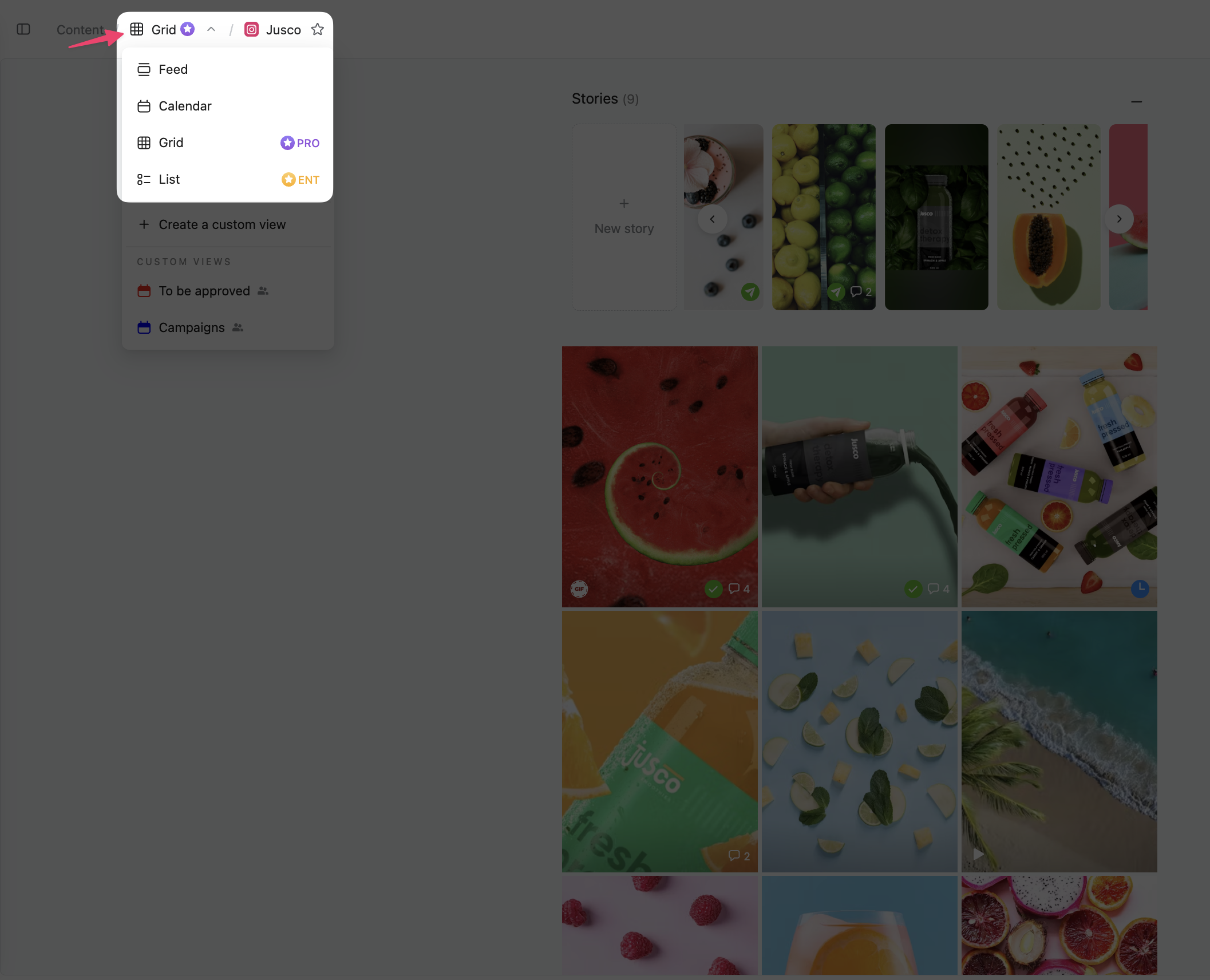
Task: Click comment icon on lemons story
Action: click(x=856, y=291)
